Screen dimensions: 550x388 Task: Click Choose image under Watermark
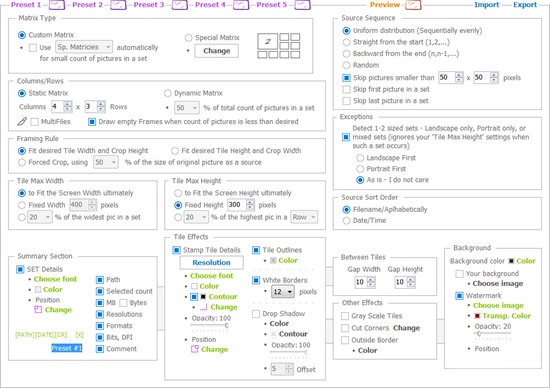pos(498,305)
